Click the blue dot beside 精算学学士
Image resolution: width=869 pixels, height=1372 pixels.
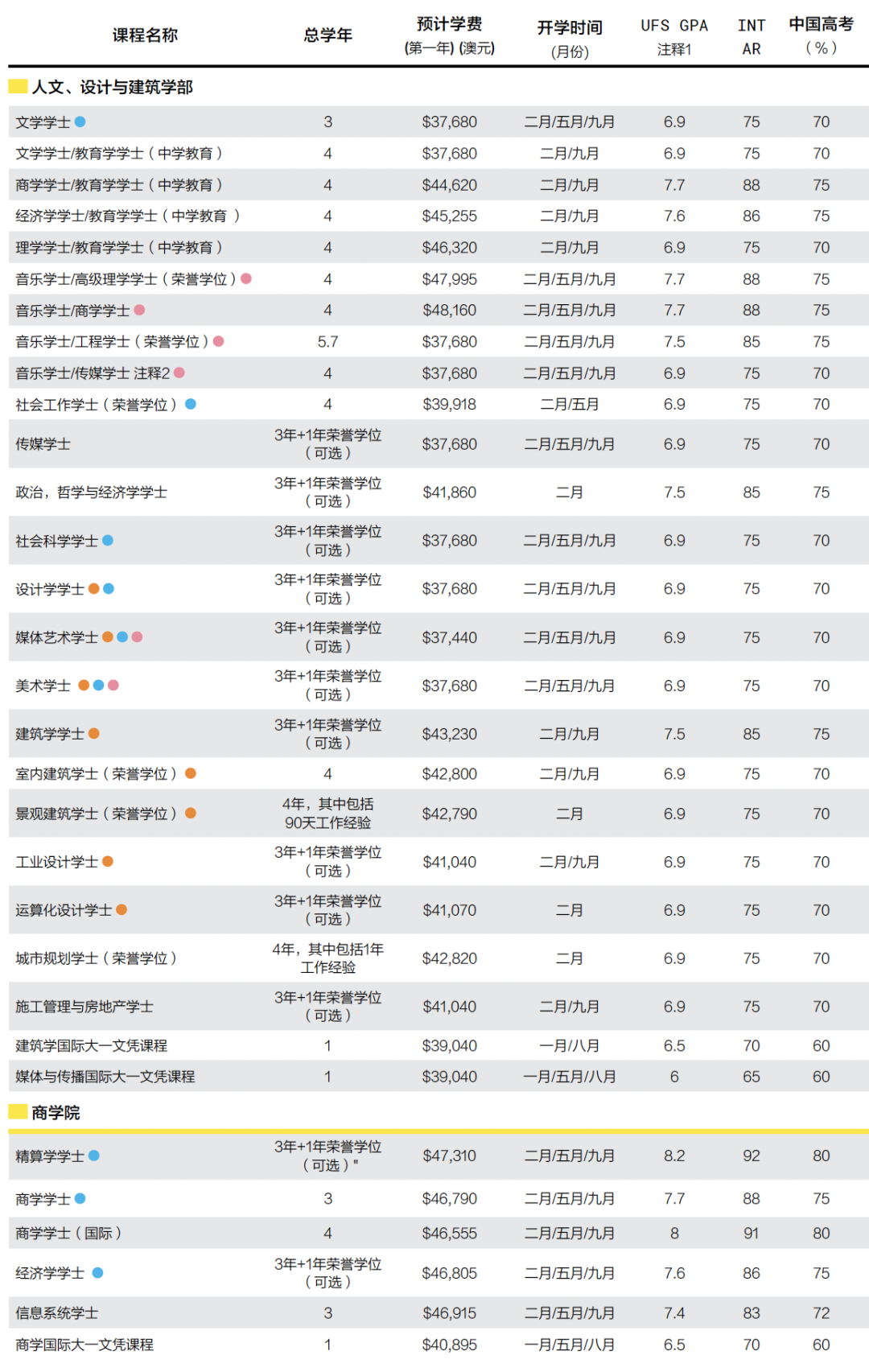pyautogui.click(x=94, y=1156)
